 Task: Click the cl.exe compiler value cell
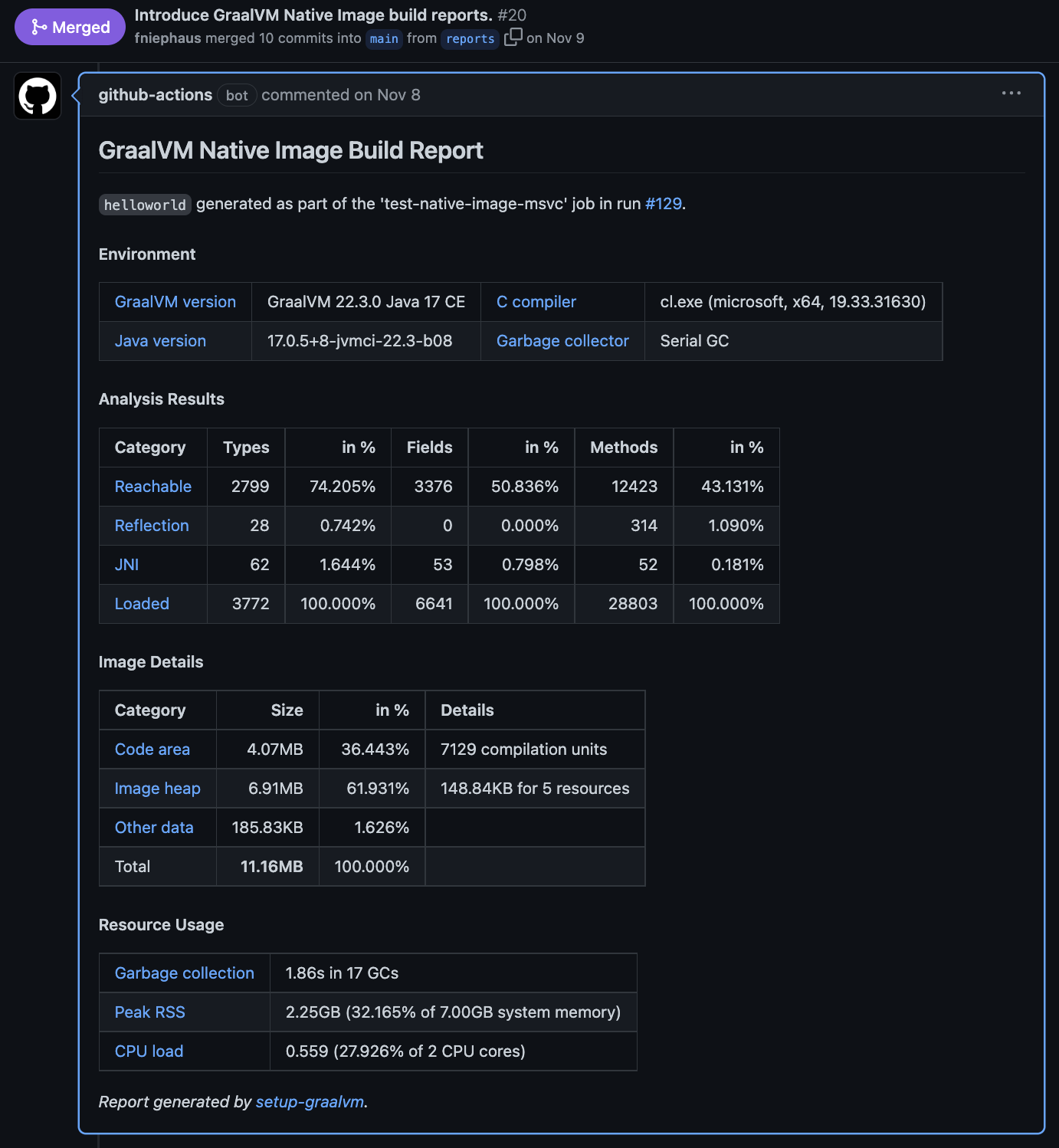pyautogui.click(x=793, y=302)
